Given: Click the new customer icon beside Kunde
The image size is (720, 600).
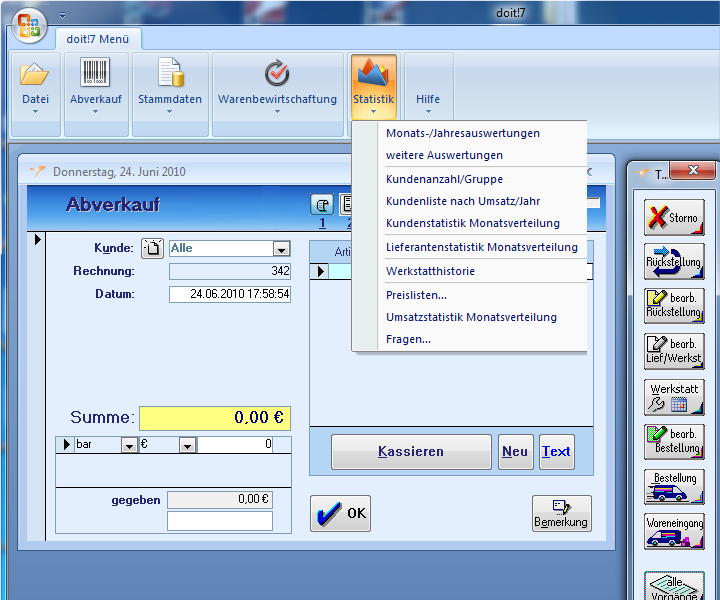Looking at the screenshot, I should tap(152, 248).
